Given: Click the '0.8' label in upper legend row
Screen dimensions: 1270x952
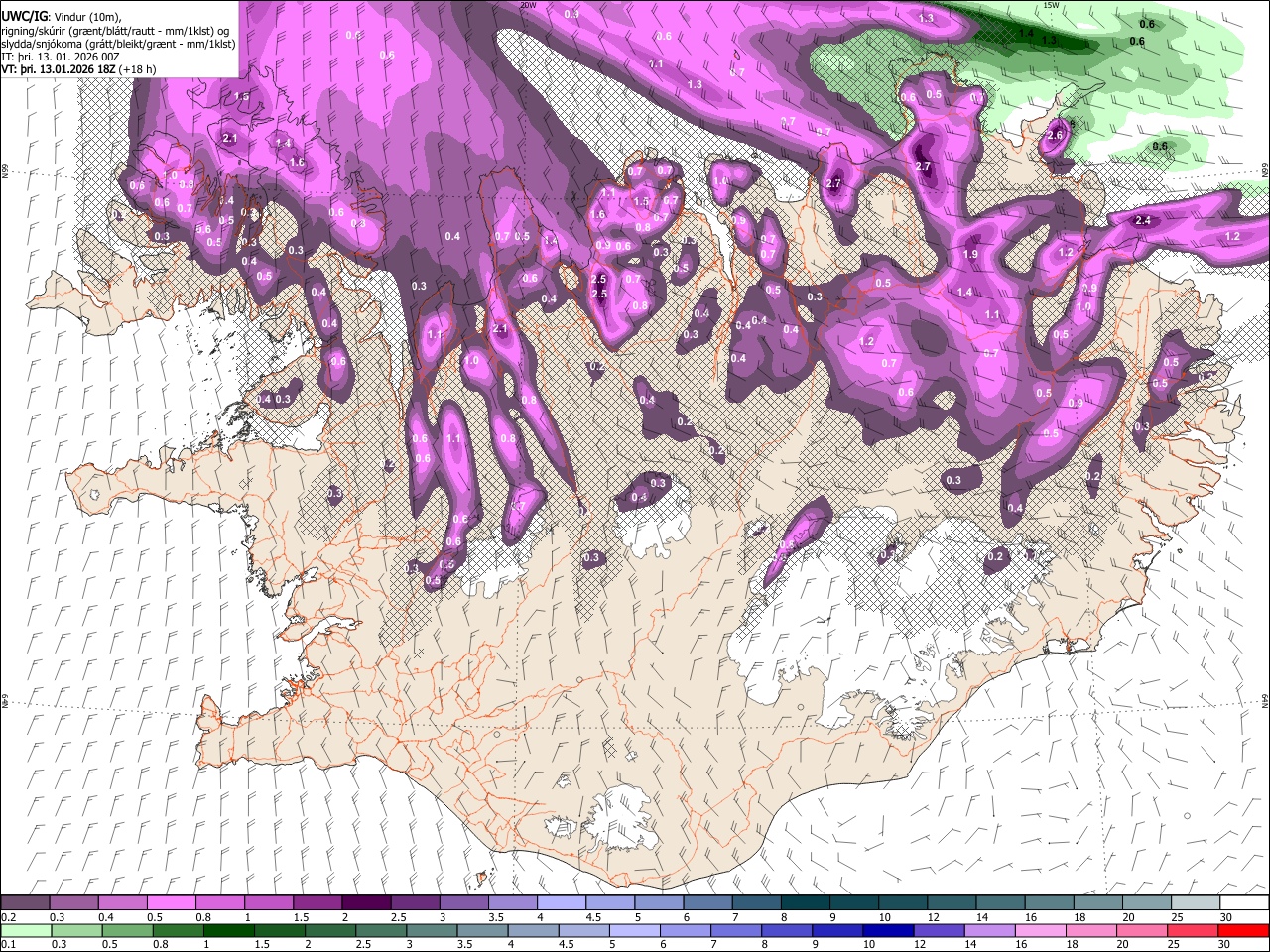Looking at the screenshot, I should 203,918.
